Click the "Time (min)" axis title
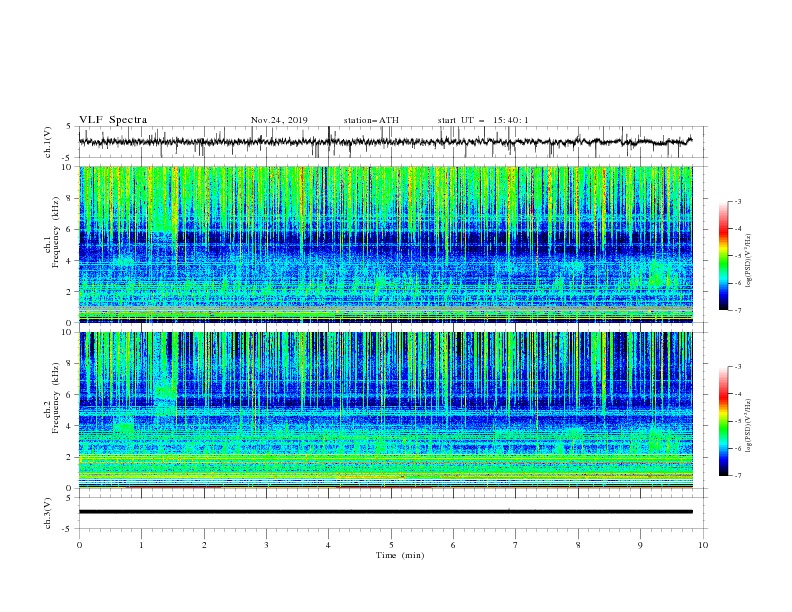This screenshot has width=792, height=612. 400,555
